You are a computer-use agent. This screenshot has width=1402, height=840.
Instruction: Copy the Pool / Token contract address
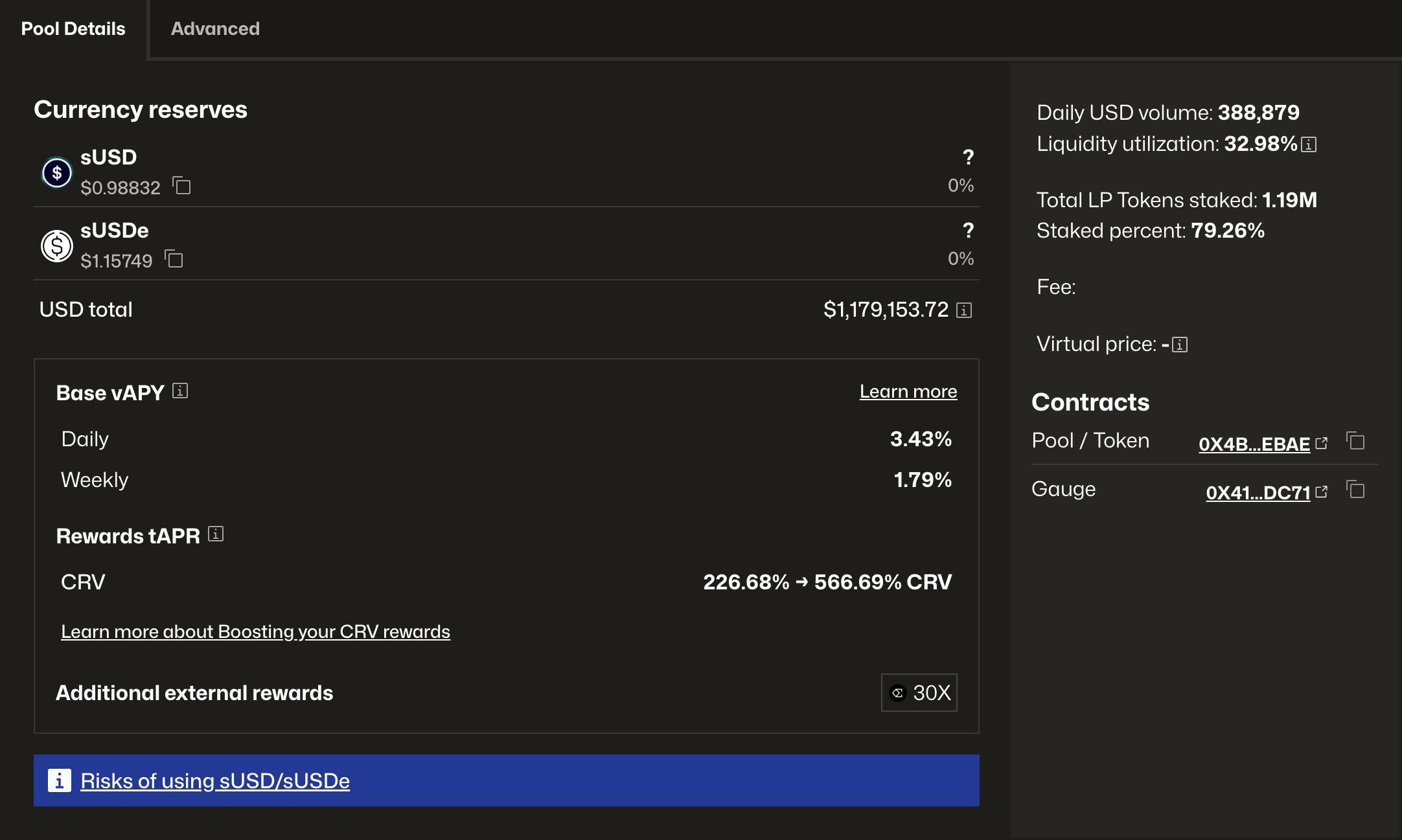(1355, 442)
